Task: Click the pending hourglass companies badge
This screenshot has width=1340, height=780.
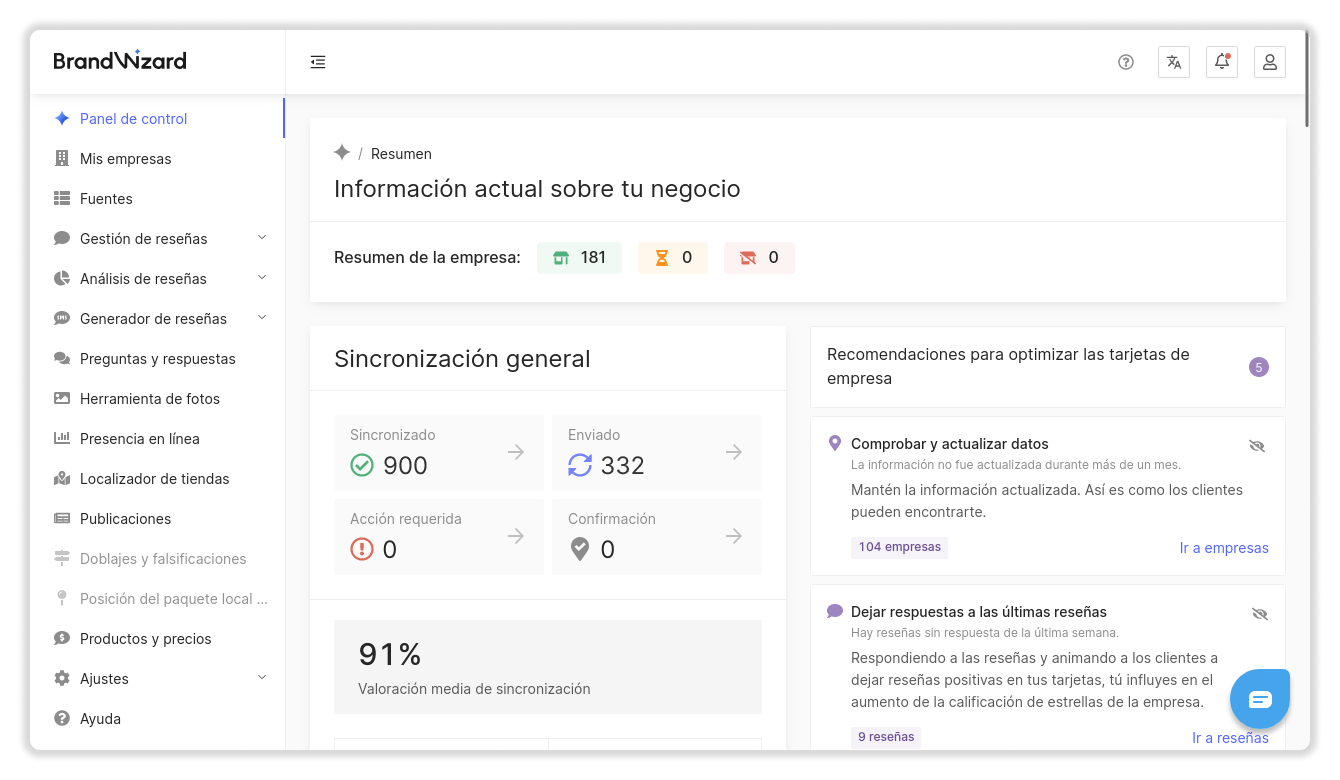Action: pyautogui.click(x=672, y=258)
